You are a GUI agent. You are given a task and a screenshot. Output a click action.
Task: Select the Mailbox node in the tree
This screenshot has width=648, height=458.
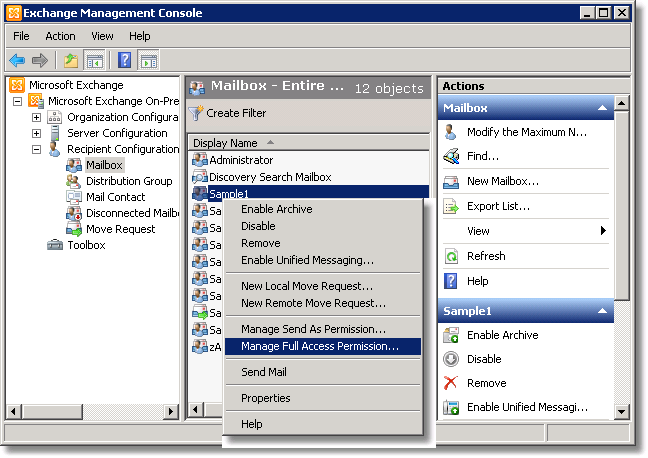click(x=104, y=165)
